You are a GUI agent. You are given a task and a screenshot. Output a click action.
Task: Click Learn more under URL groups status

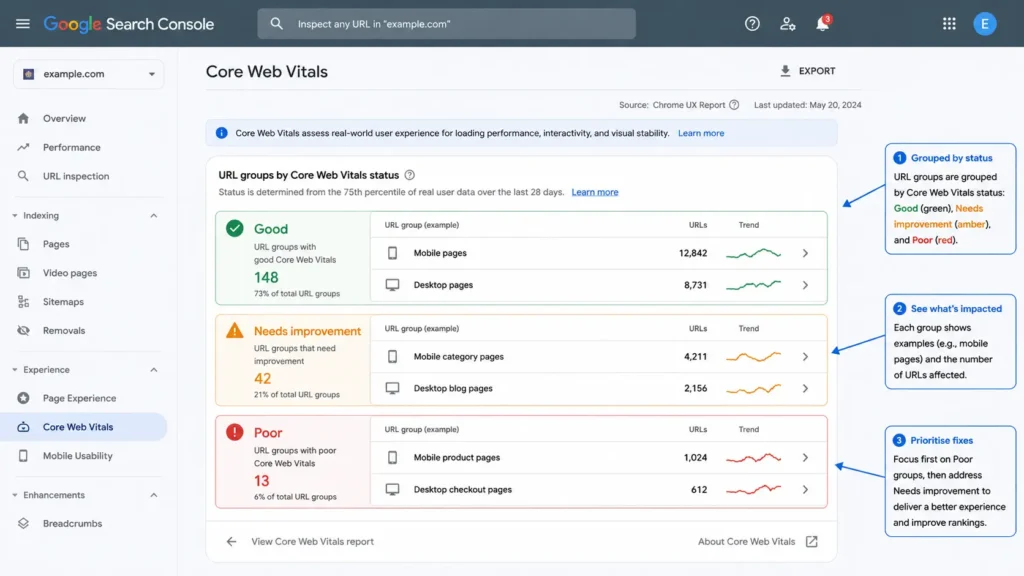pos(595,192)
